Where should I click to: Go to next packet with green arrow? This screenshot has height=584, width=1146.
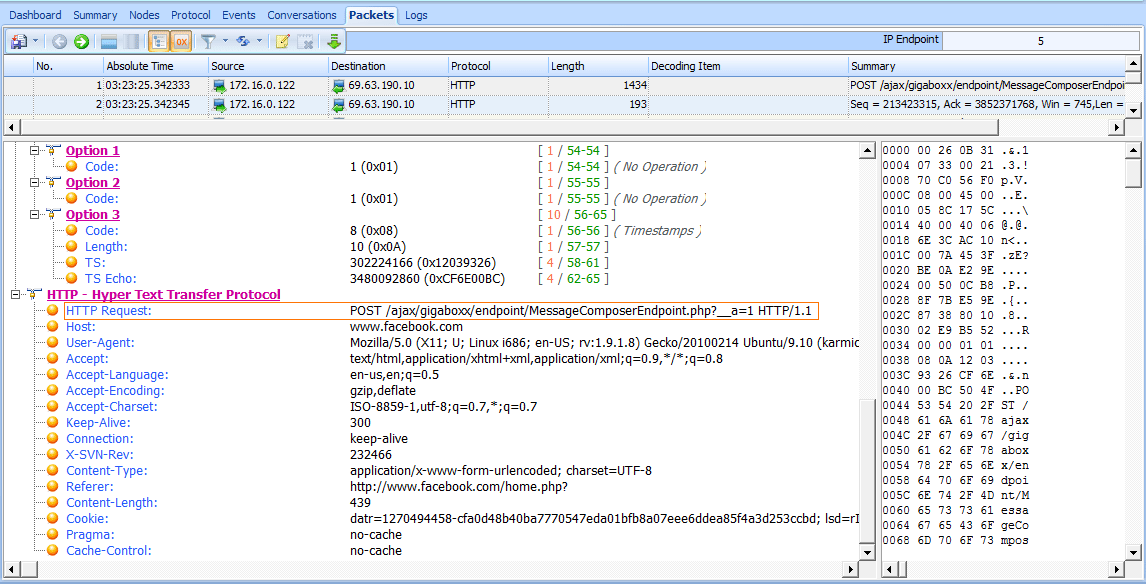(x=81, y=42)
